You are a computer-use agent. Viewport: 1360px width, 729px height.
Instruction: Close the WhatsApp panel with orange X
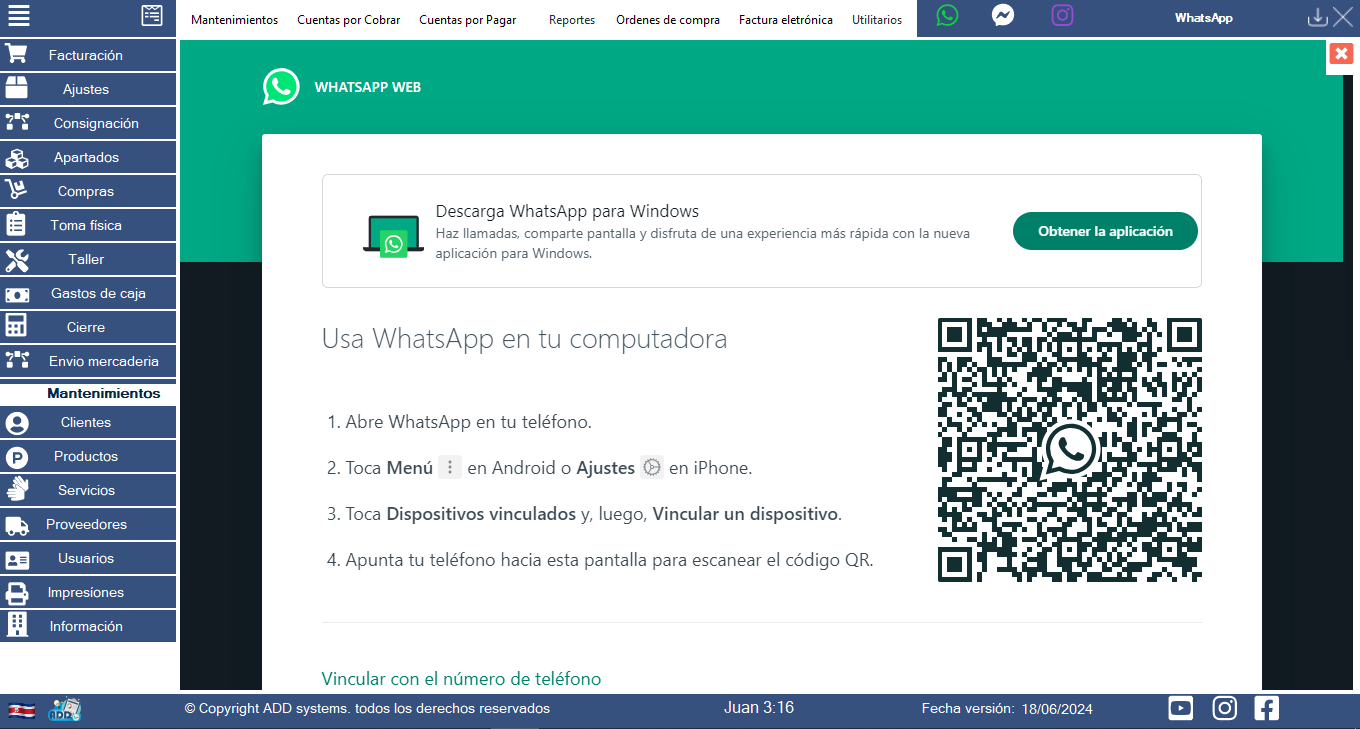point(1341,54)
